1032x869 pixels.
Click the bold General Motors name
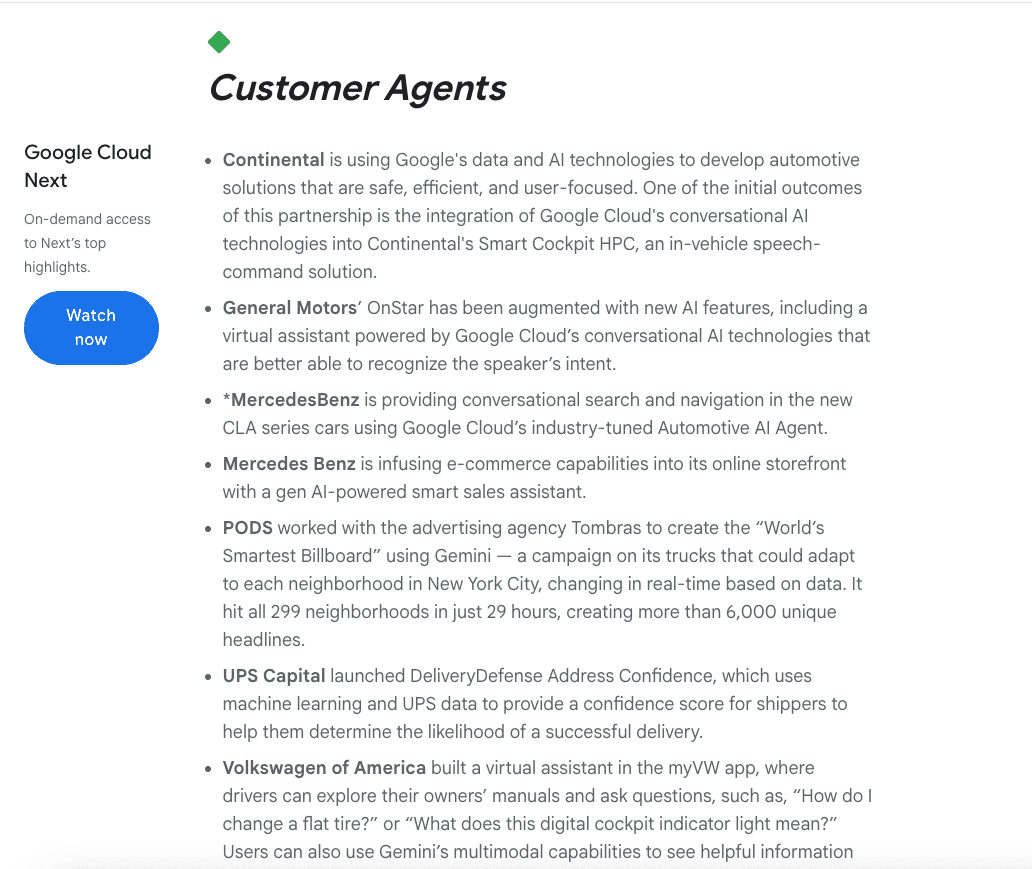pos(289,308)
